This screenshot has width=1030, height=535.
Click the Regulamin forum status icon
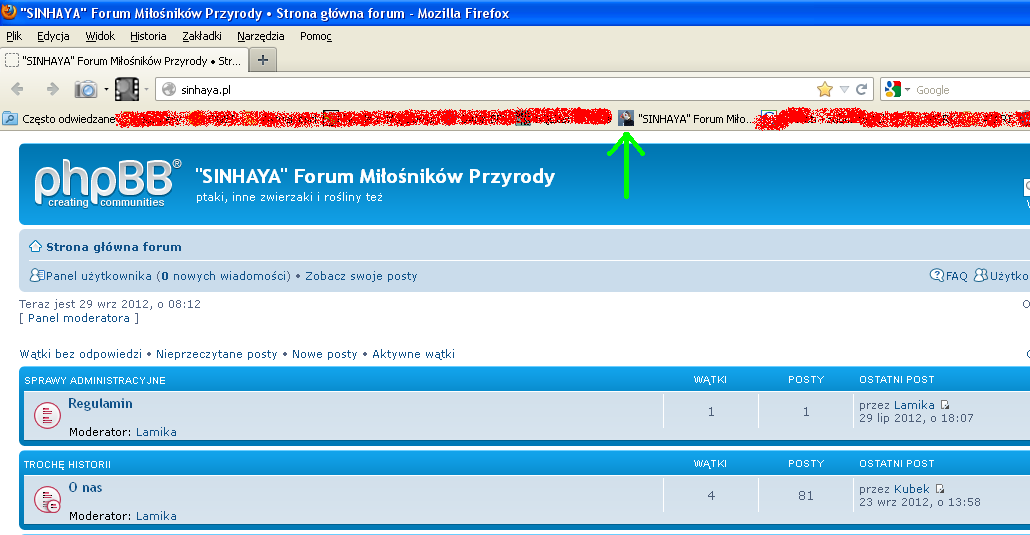(x=47, y=415)
